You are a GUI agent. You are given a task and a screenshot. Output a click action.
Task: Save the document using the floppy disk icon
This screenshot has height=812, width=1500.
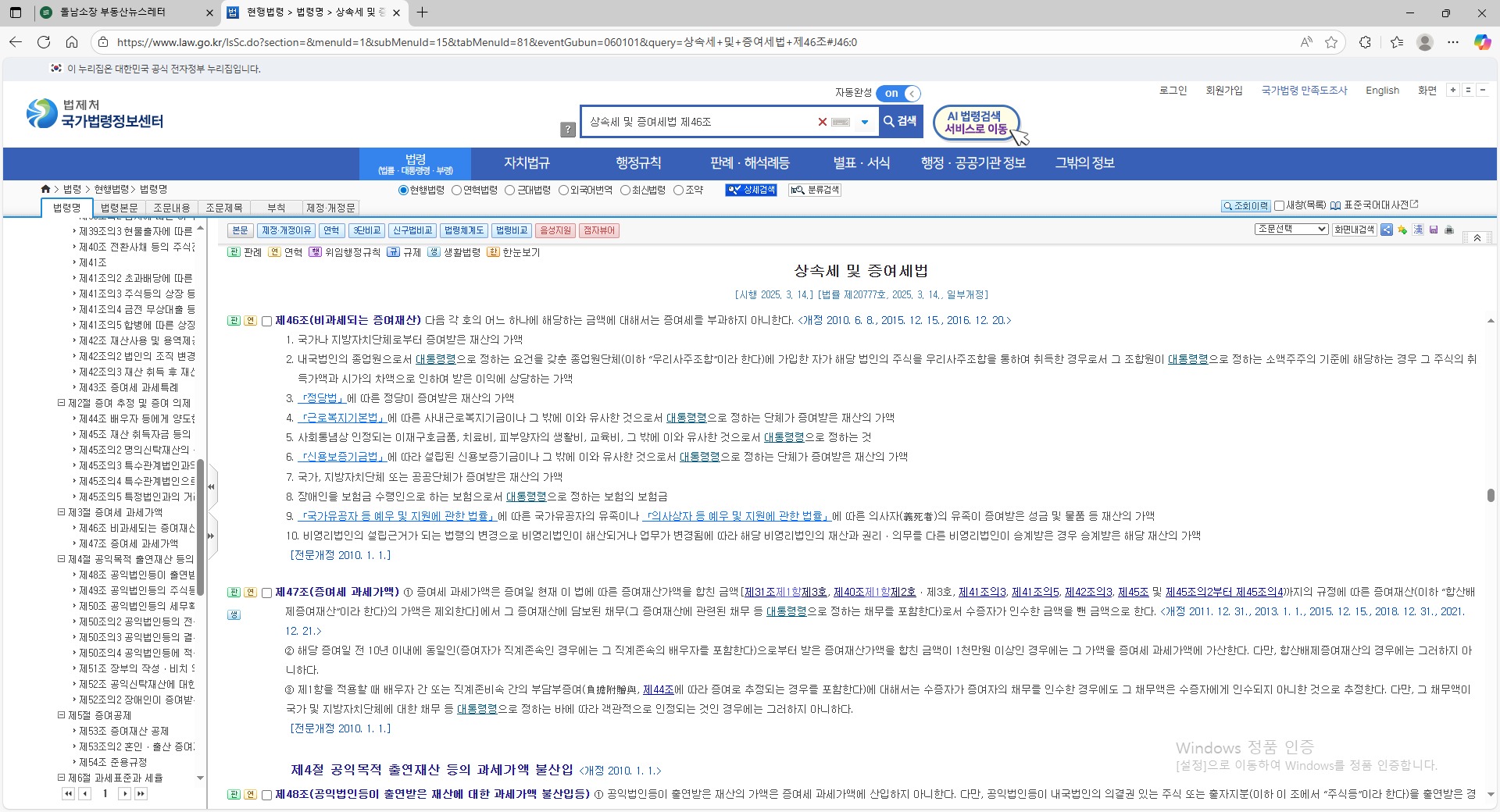pyautogui.click(x=1434, y=230)
